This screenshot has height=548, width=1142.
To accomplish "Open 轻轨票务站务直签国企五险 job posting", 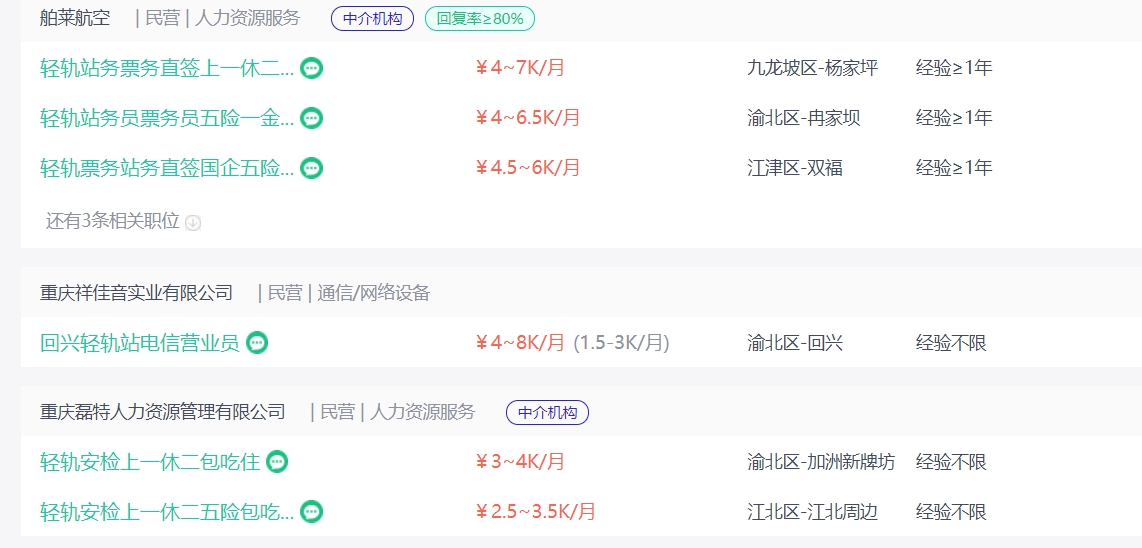I will (168, 168).
